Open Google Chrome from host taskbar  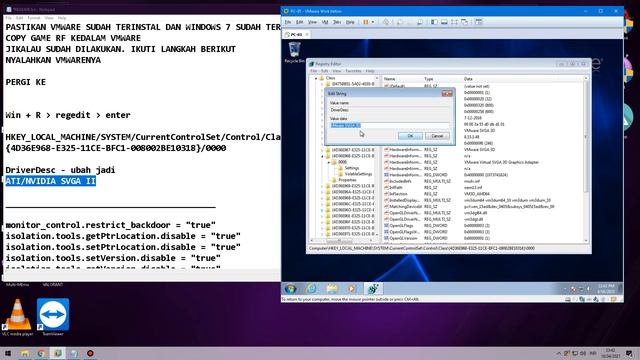[x=41, y=353]
